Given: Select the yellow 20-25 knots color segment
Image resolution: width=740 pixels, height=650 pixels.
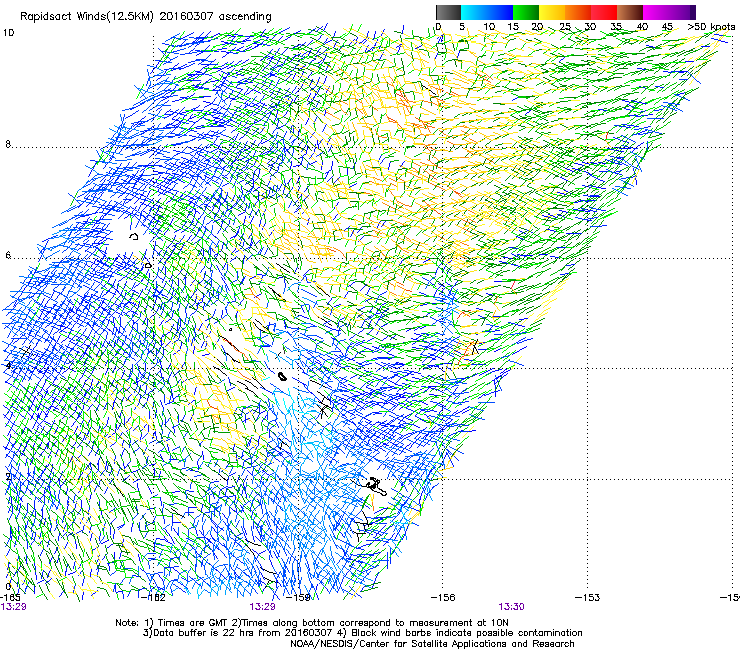Looking at the screenshot, I should (552, 12).
